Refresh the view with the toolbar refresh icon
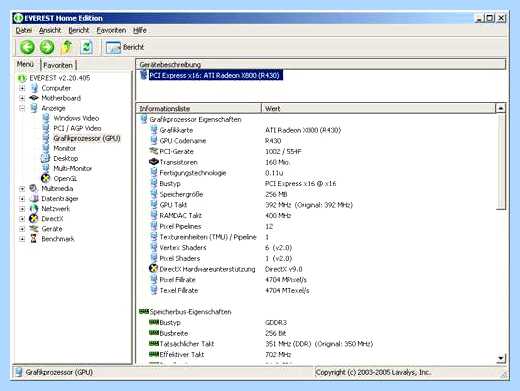This screenshot has width=520, height=391. tap(86, 47)
